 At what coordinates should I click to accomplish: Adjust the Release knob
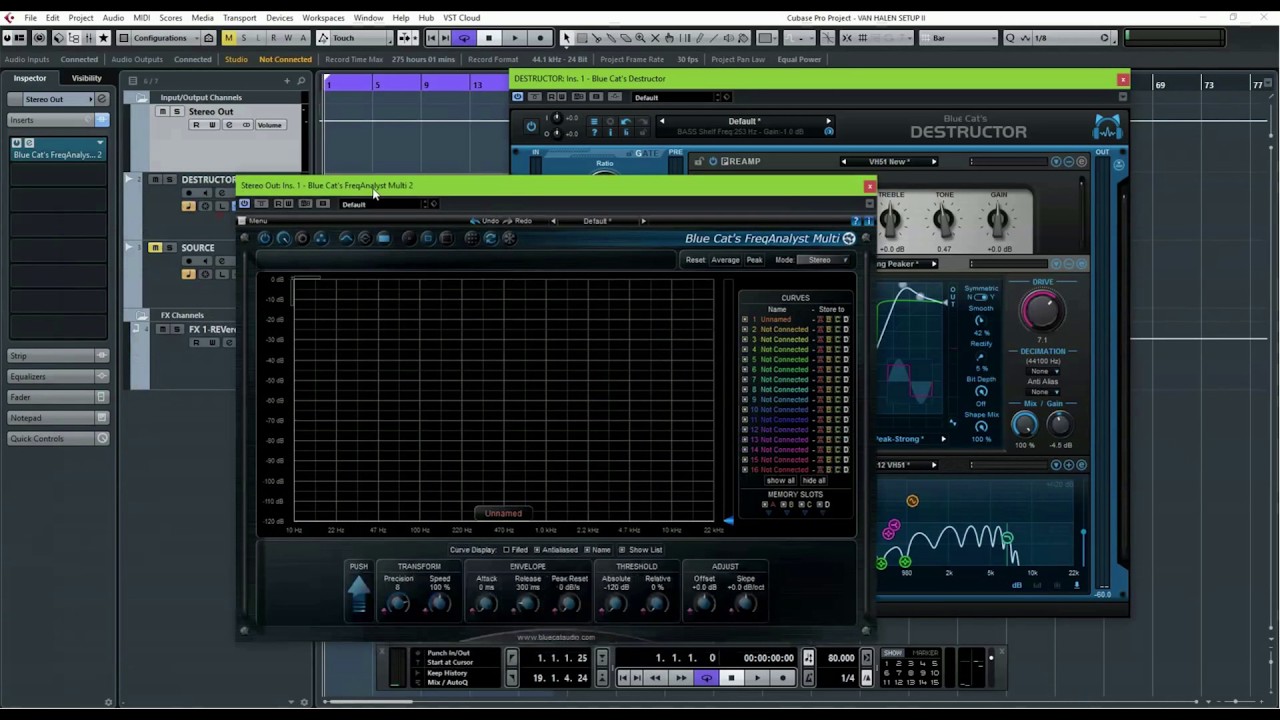coord(527,603)
